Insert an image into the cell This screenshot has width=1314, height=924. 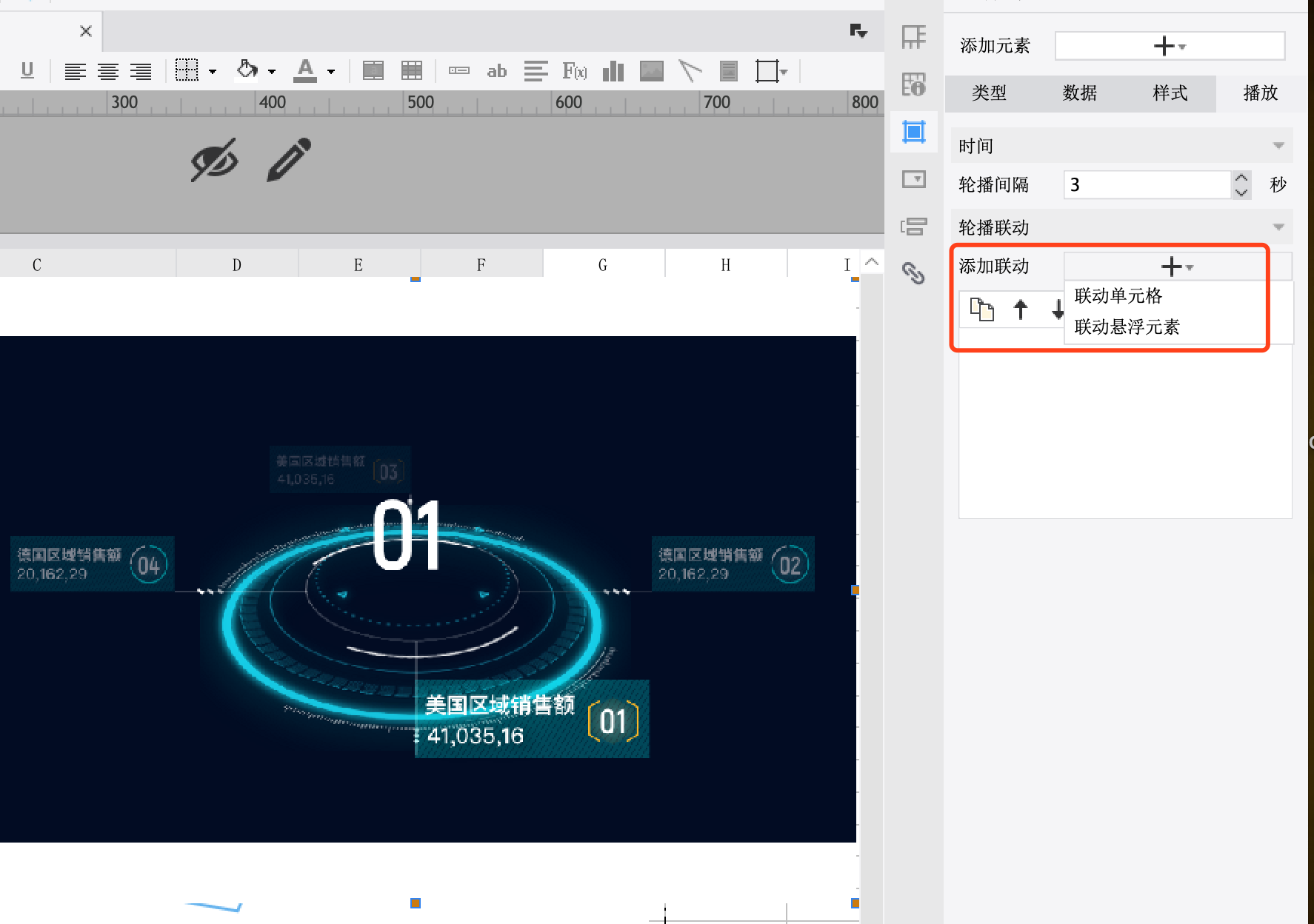652,71
